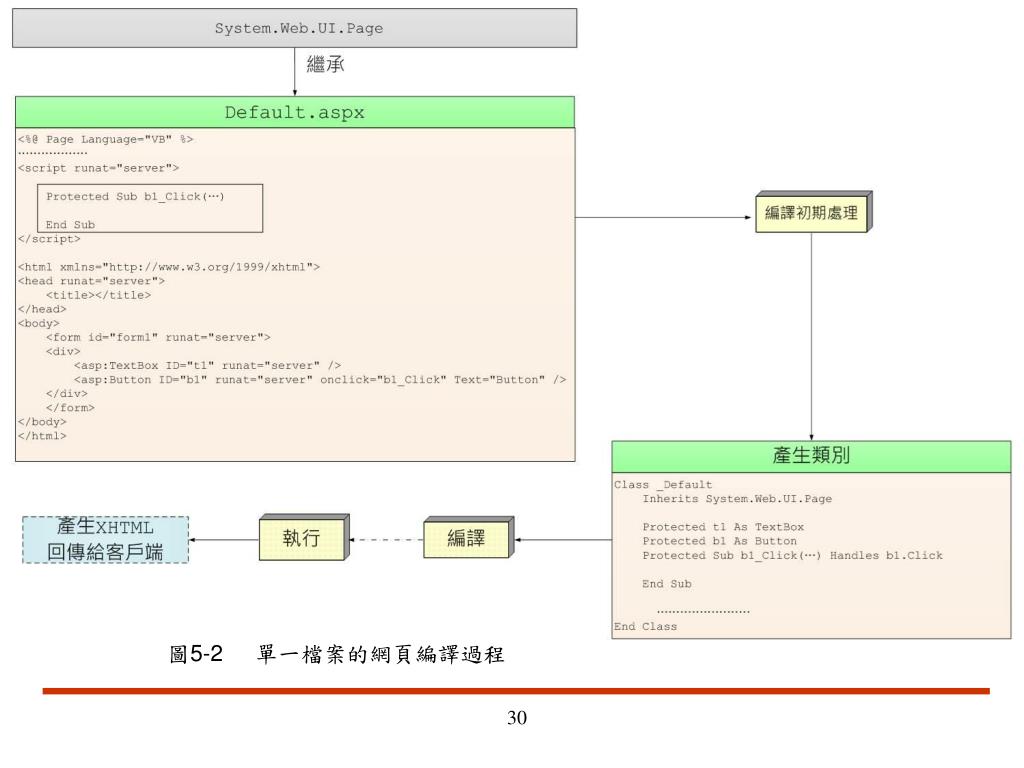Click the 執行 process box
The height and width of the screenshot is (768, 1024).
[x=304, y=537]
